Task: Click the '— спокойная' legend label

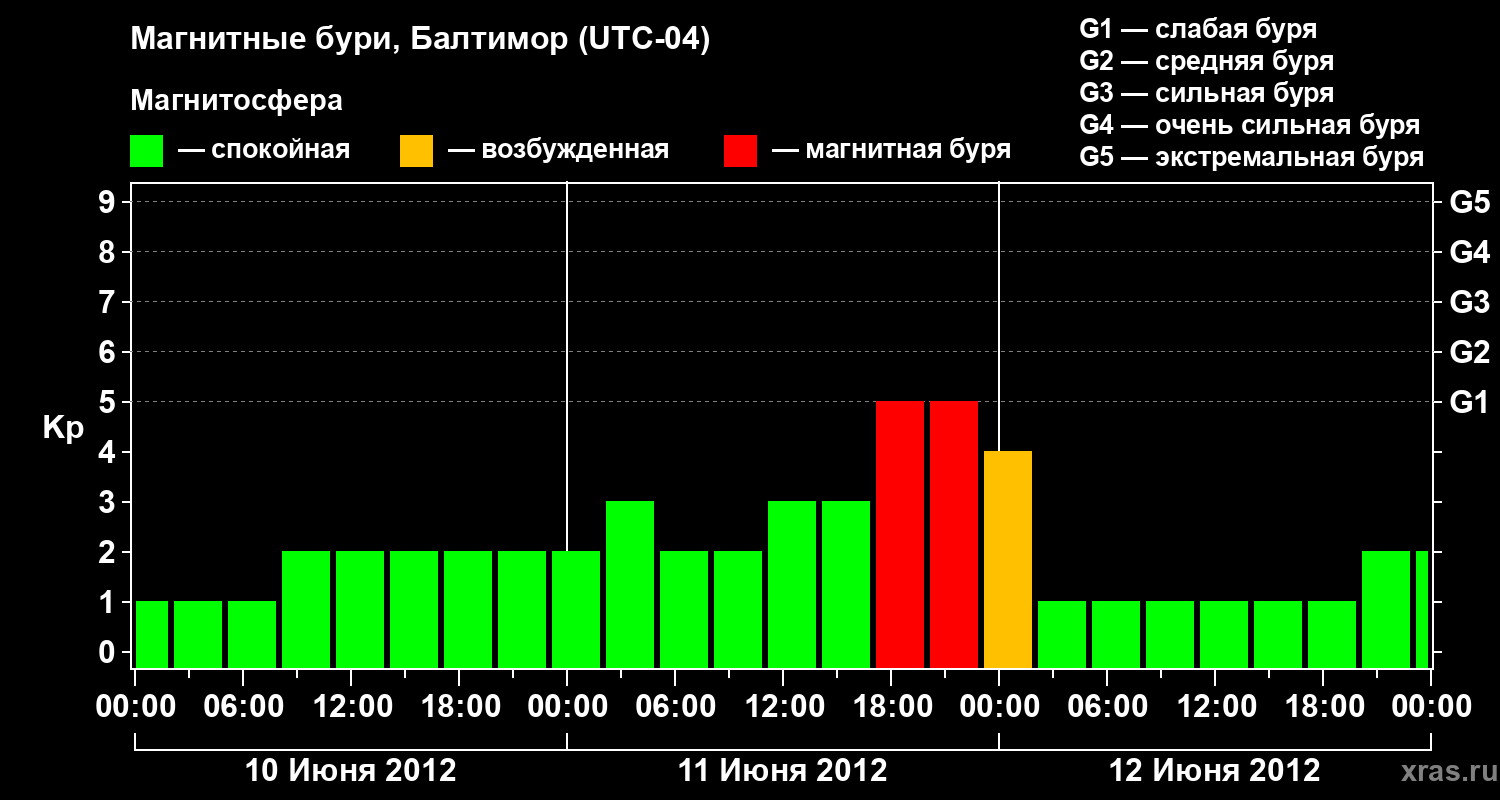Action: point(264,150)
